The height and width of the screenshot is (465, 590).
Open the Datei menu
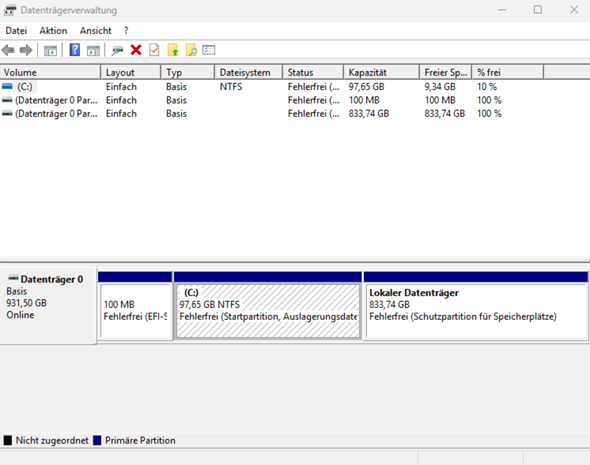(x=16, y=31)
